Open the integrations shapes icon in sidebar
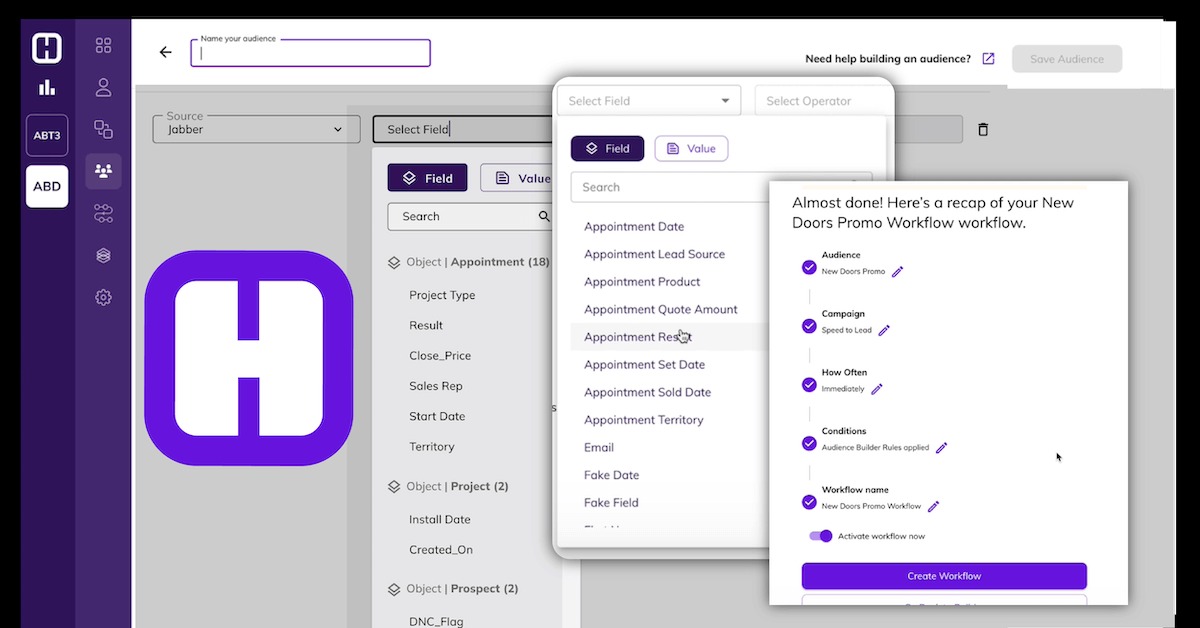1200x628 pixels. [103, 129]
